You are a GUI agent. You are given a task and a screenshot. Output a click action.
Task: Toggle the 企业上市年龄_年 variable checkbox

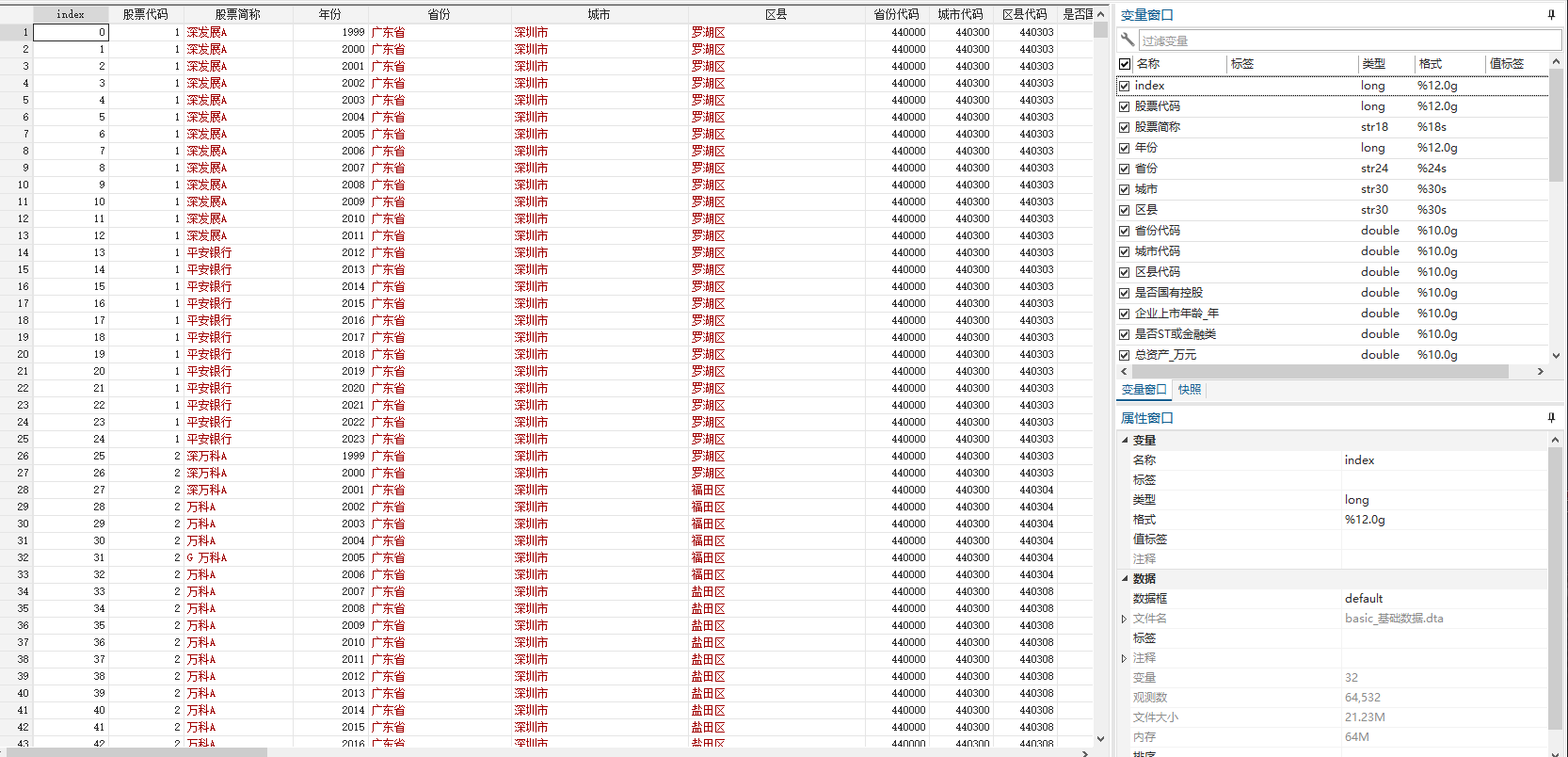(x=1124, y=314)
